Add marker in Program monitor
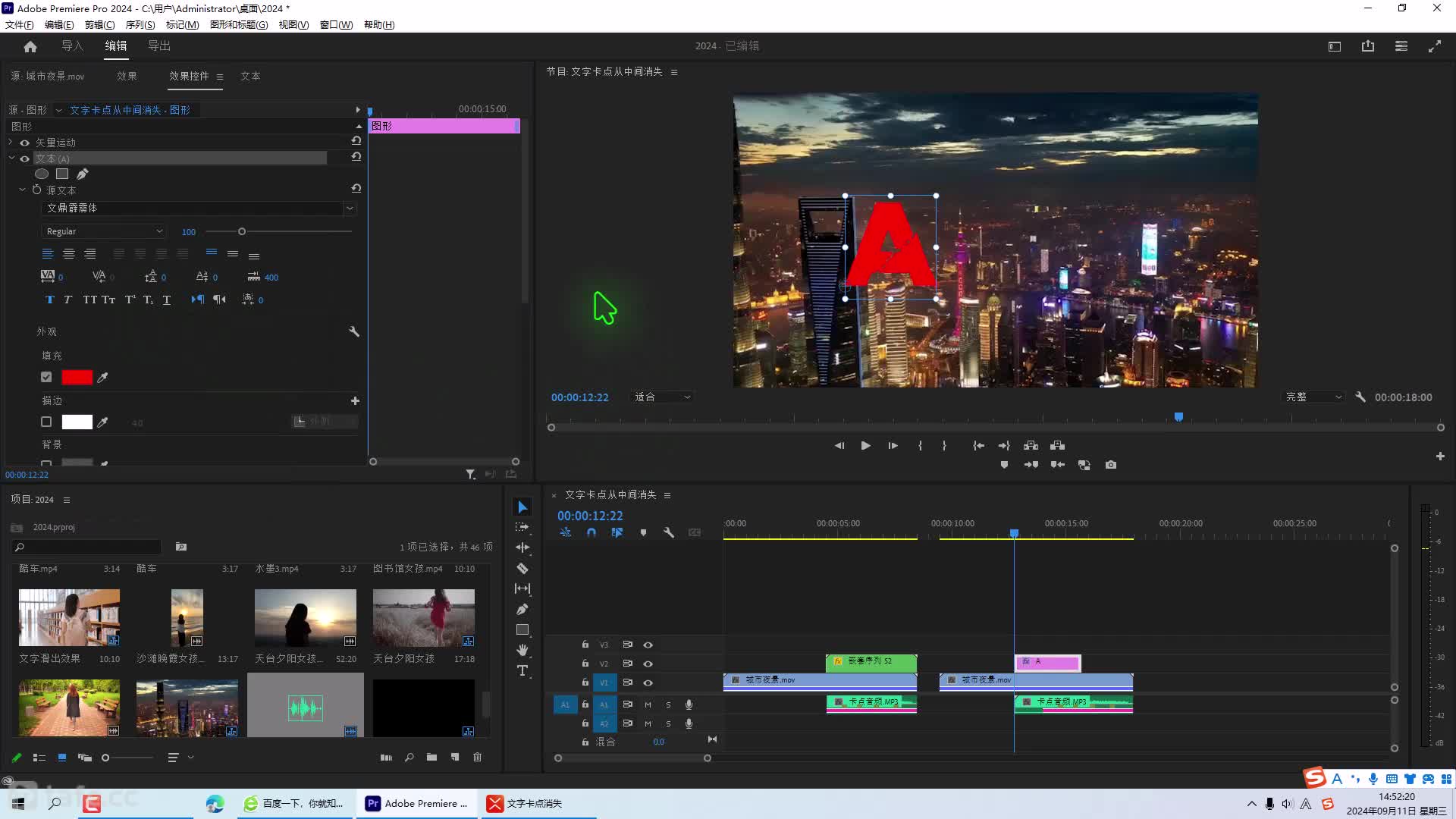Screen dimensions: 1456x819 click(x=1004, y=465)
